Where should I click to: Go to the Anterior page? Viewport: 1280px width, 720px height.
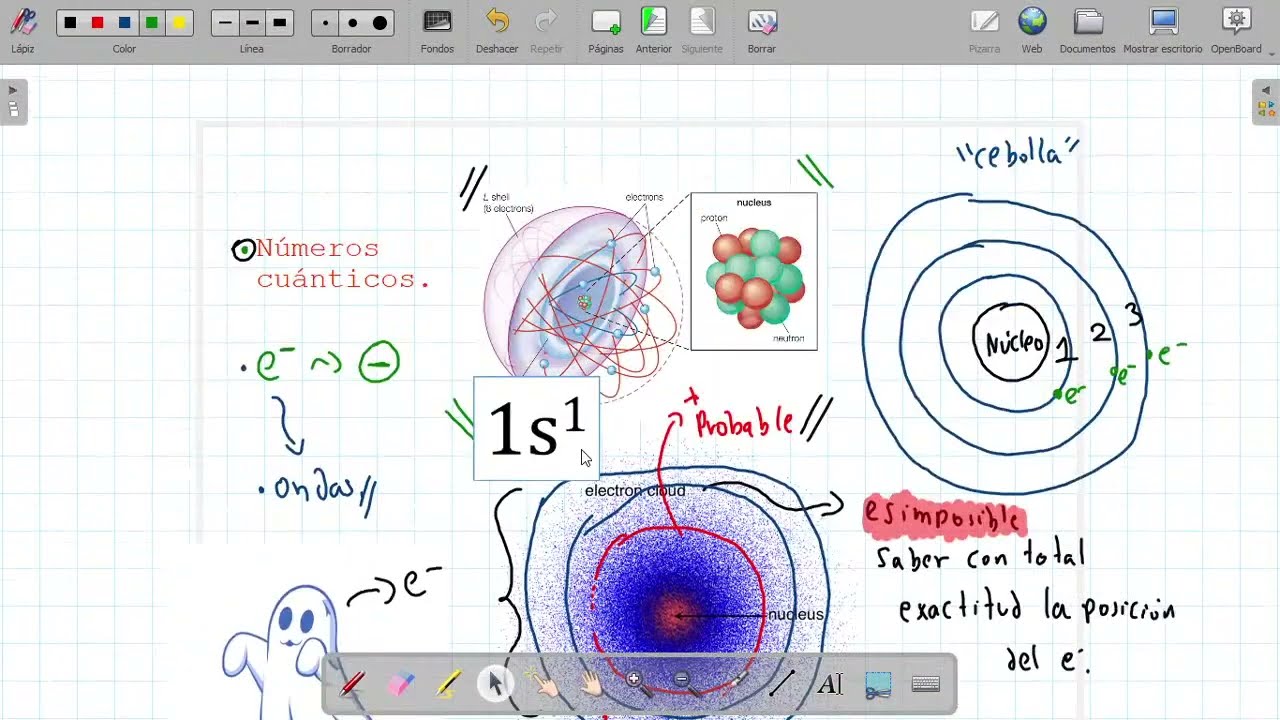coord(653,30)
